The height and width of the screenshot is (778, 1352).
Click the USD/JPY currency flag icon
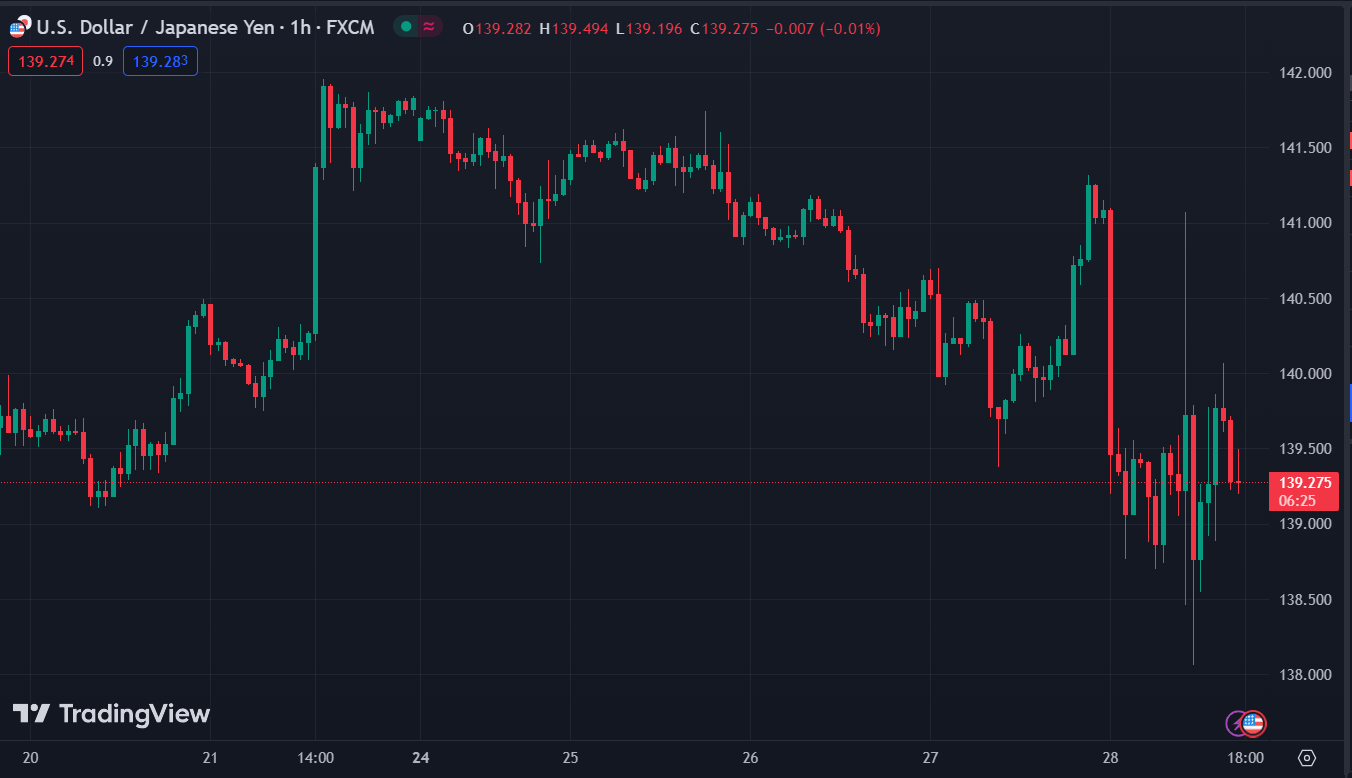(x=18, y=27)
